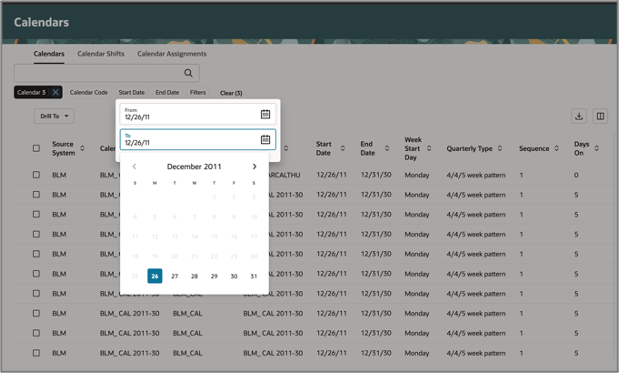Select December 31 in the date picker
Image resolution: width=620 pixels, height=374 pixels.
pyautogui.click(x=254, y=276)
